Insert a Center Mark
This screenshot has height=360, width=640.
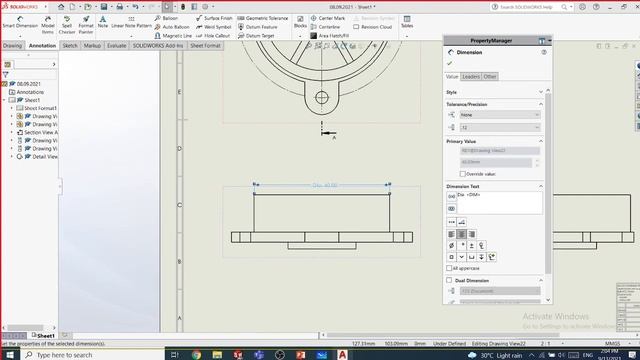[327, 18]
